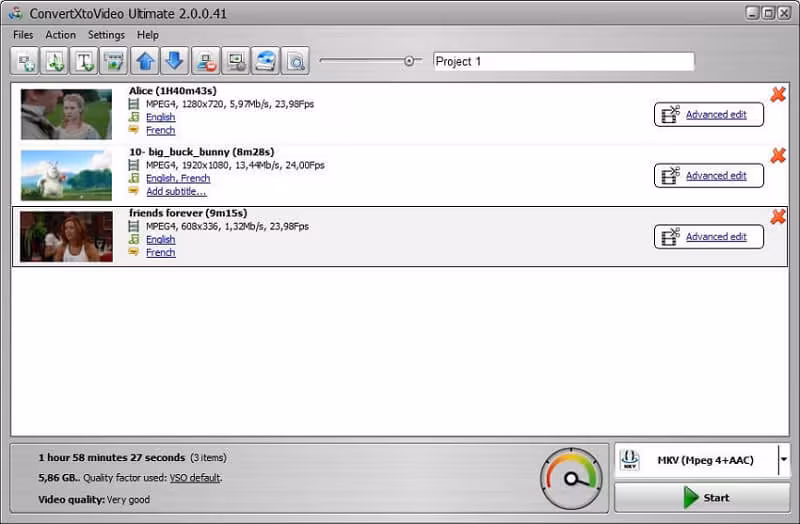Maximize the ConvertXtoVideo window
This screenshot has height=524, width=800.
pyautogui.click(x=768, y=13)
